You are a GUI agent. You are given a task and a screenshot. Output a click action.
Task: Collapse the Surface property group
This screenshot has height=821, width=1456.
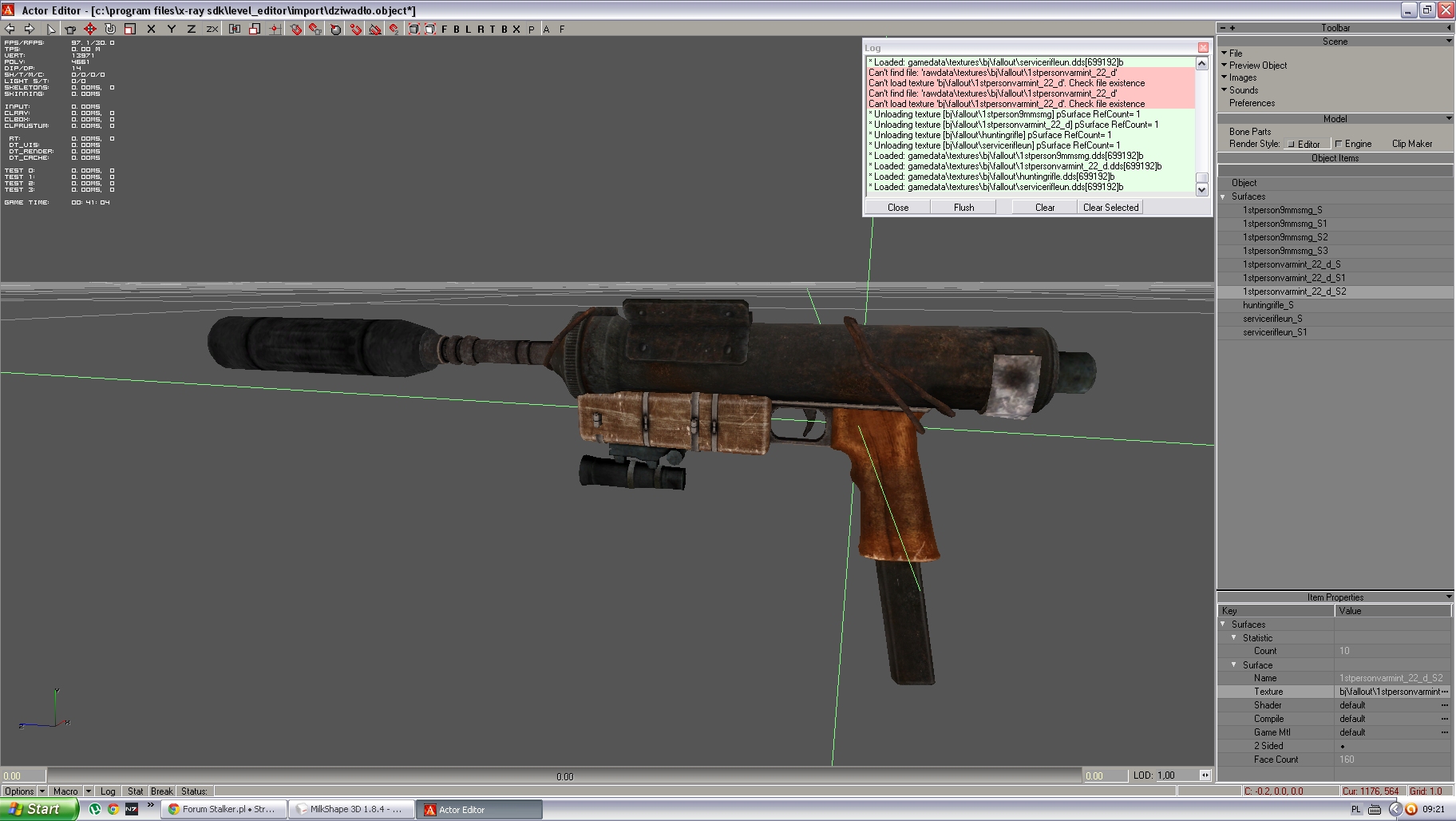pos(1234,664)
